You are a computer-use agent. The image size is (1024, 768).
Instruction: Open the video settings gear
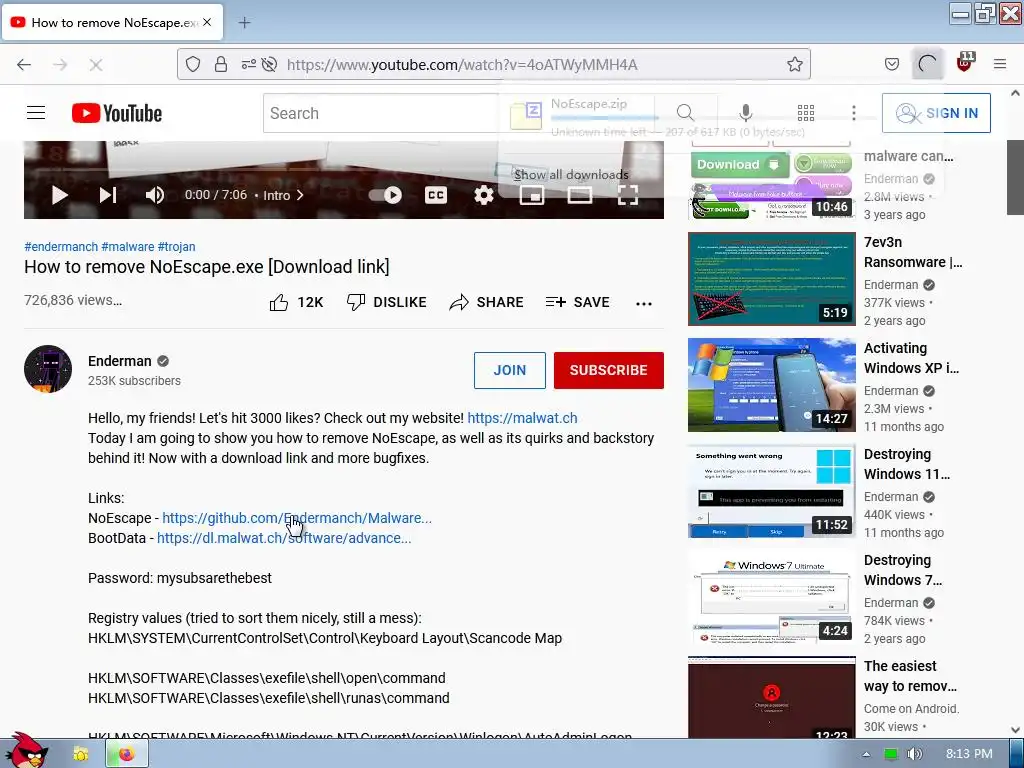[x=484, y=195]
